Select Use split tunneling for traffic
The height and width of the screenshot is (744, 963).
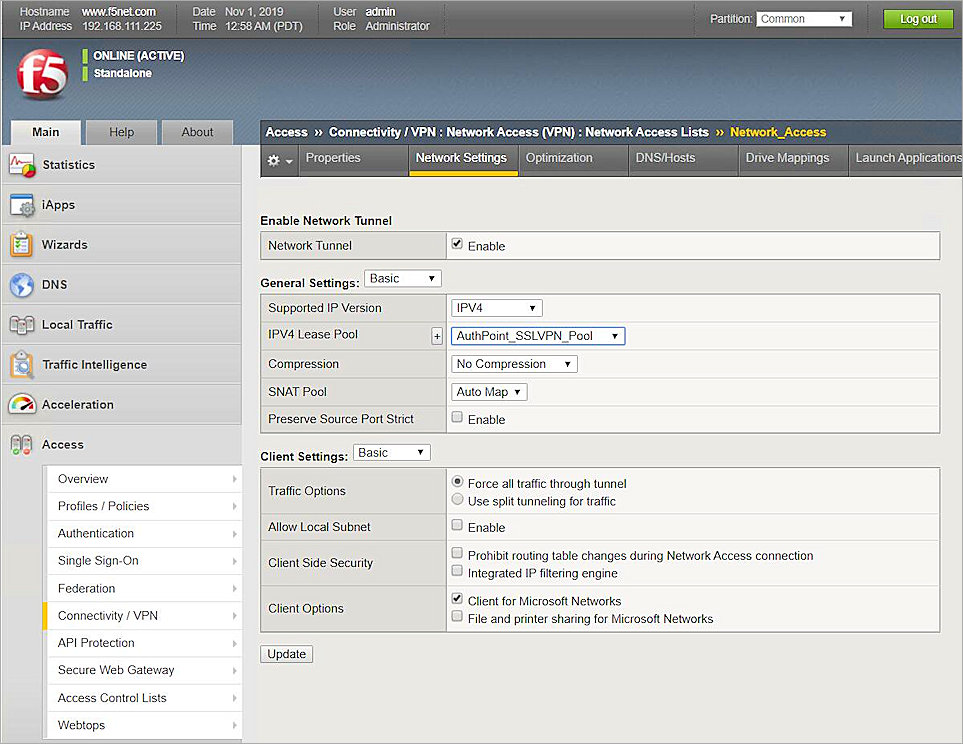tap(457, 501)
